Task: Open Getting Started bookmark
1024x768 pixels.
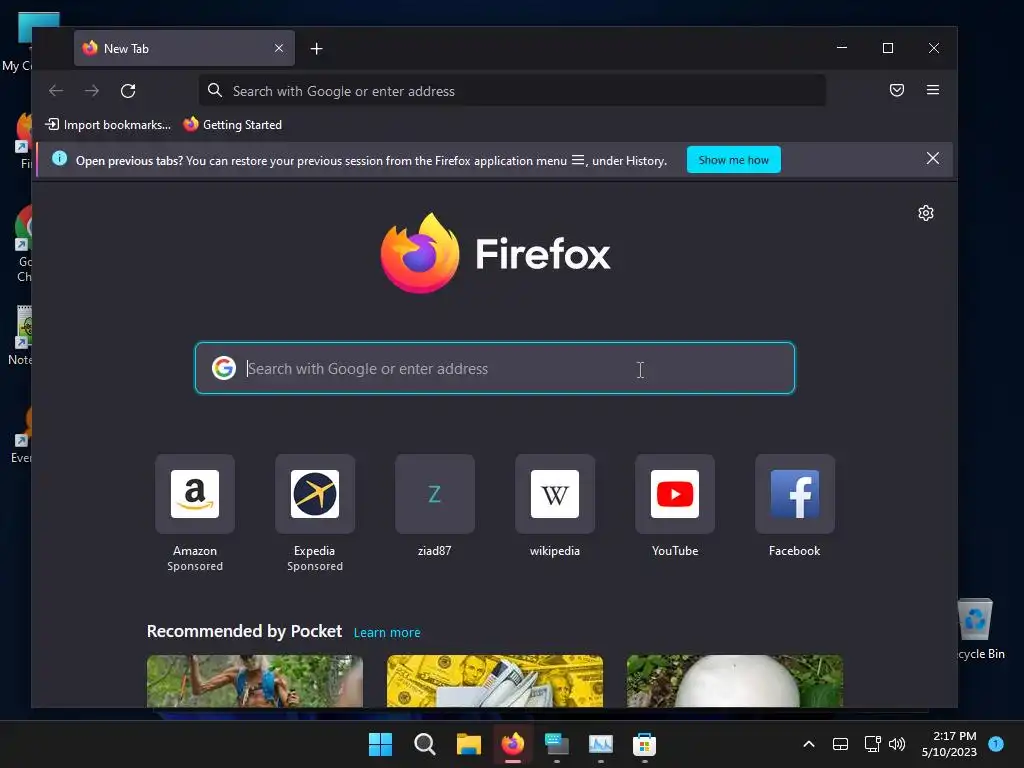Action: (232, 125)
